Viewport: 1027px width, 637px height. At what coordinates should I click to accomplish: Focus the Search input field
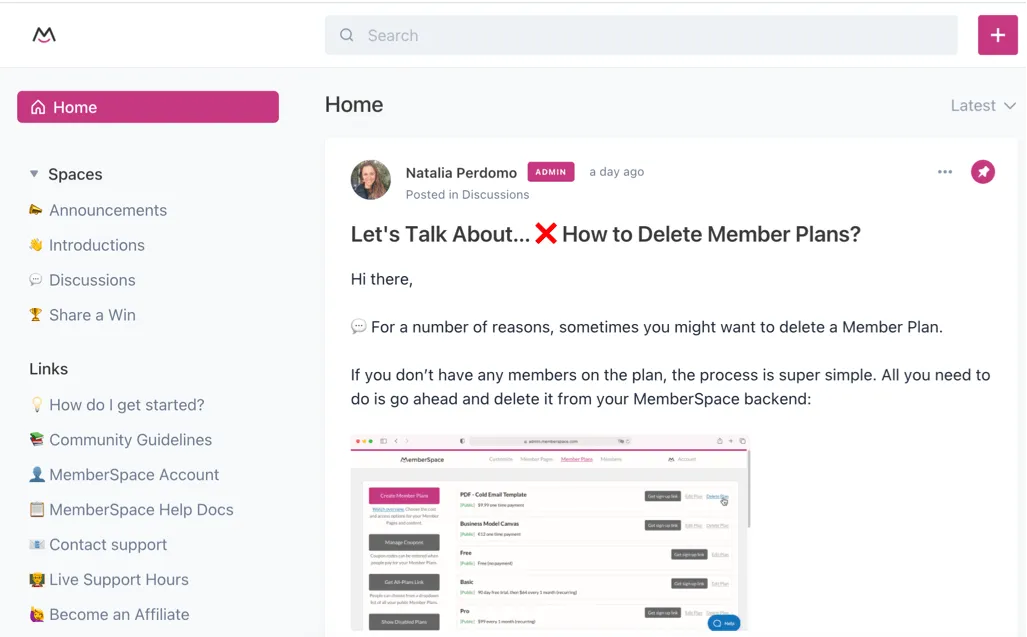(x=641, y=35)
